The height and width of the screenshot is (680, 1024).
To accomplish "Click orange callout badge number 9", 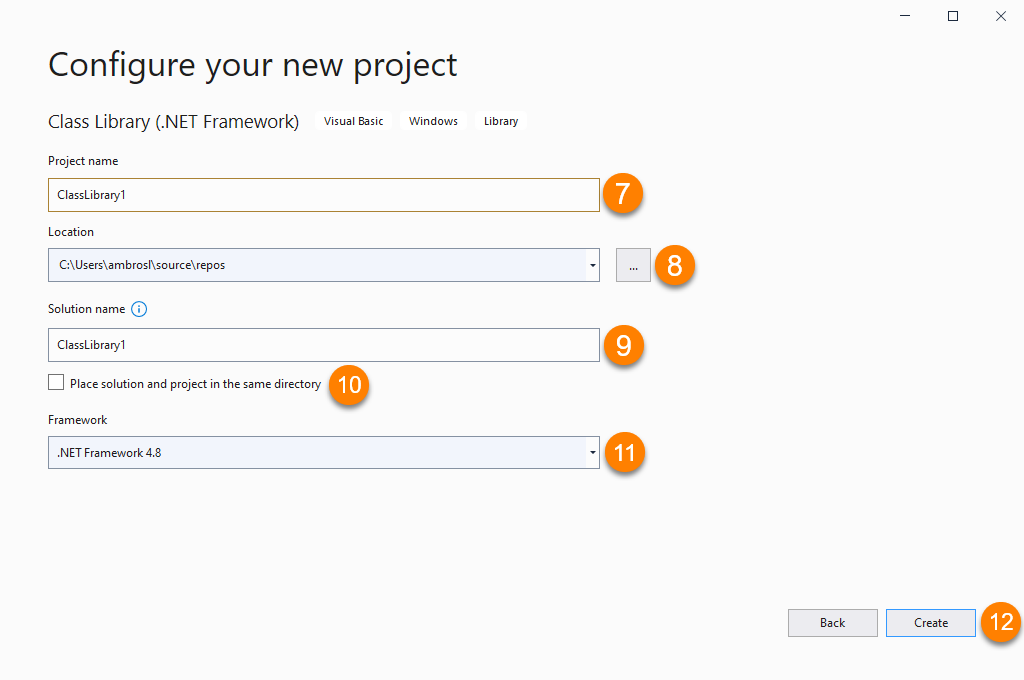I will (623, 345).
